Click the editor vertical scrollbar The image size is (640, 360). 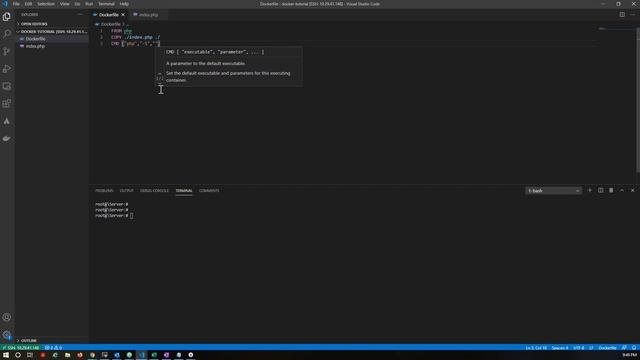pos(638,100)
